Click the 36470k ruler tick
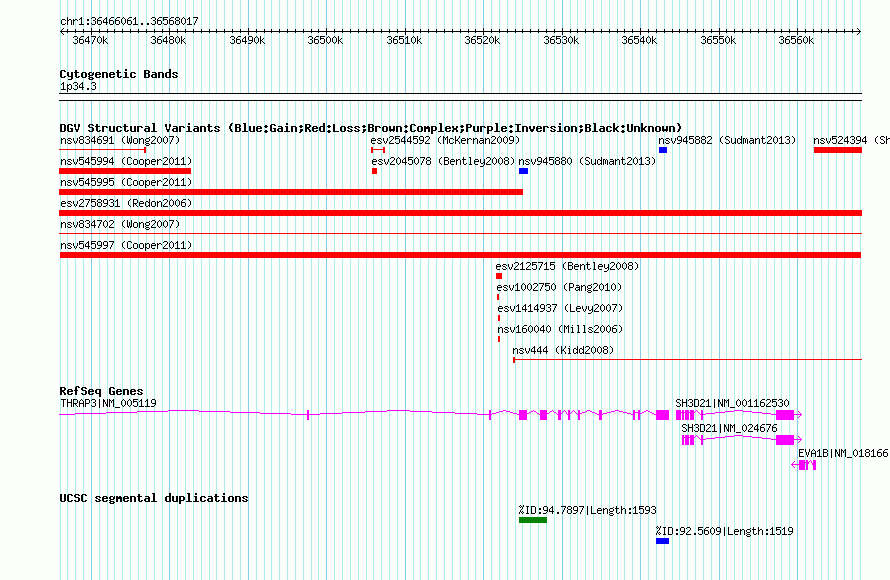The width and height of the screenshot is (890, 580). (90, 40)
